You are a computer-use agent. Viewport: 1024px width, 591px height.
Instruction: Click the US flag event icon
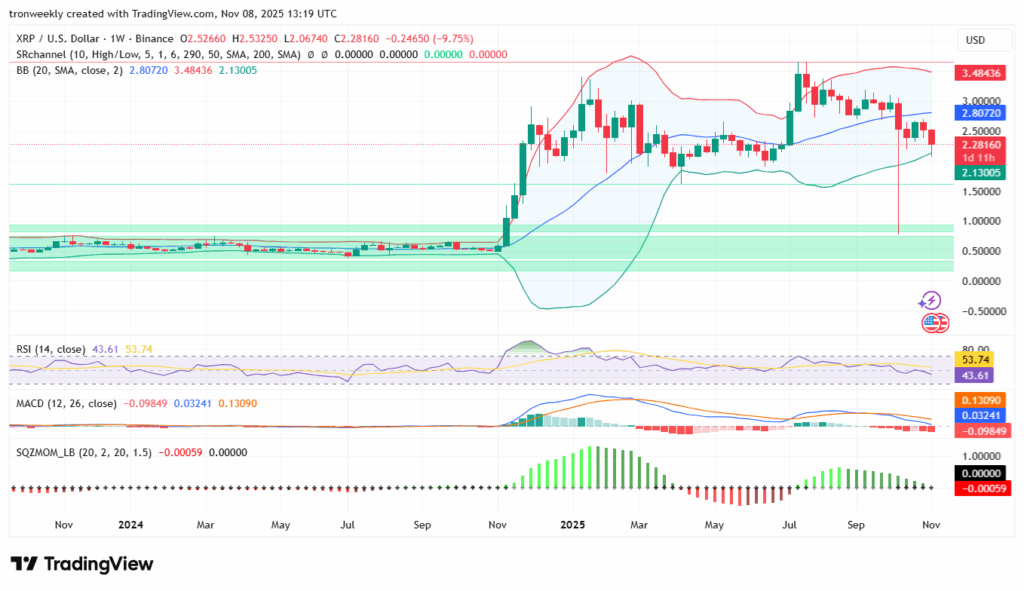pos(934,323)
